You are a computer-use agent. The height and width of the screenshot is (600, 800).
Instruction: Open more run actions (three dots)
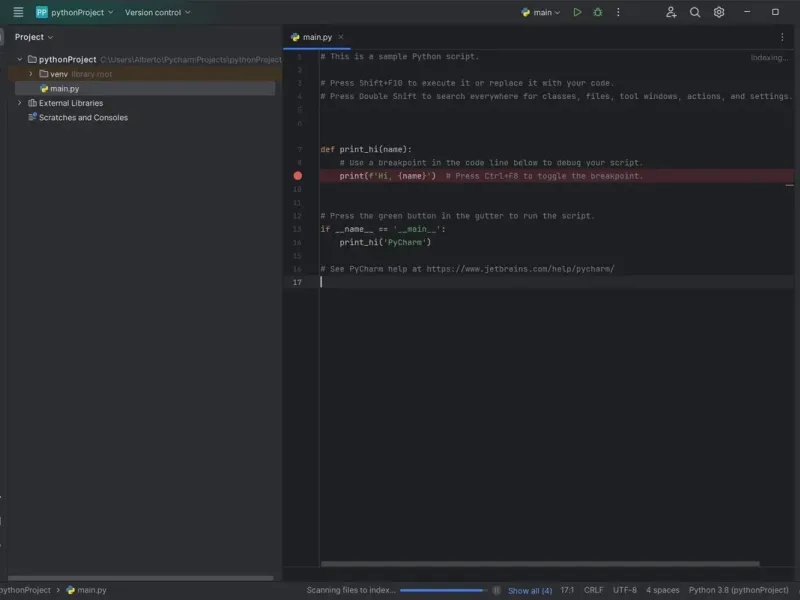(619, 12)
